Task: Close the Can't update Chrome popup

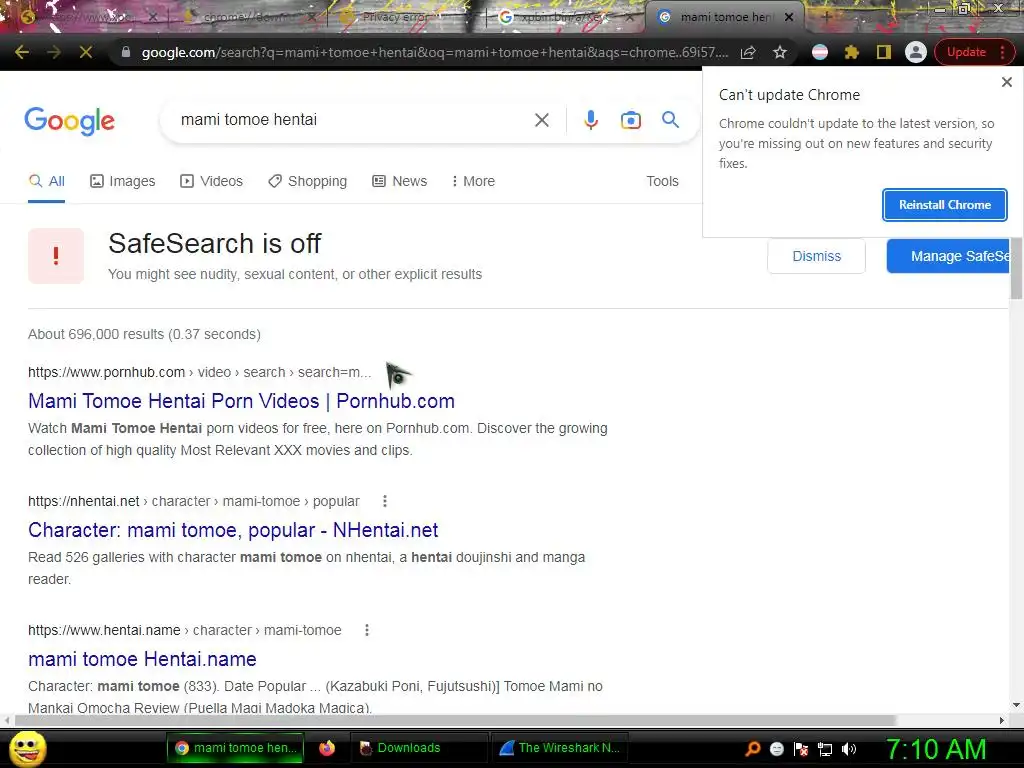Action: coord(1006,82)
